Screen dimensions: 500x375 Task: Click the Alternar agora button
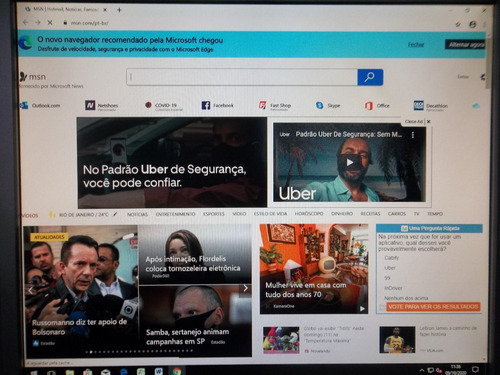click(465, 44)
